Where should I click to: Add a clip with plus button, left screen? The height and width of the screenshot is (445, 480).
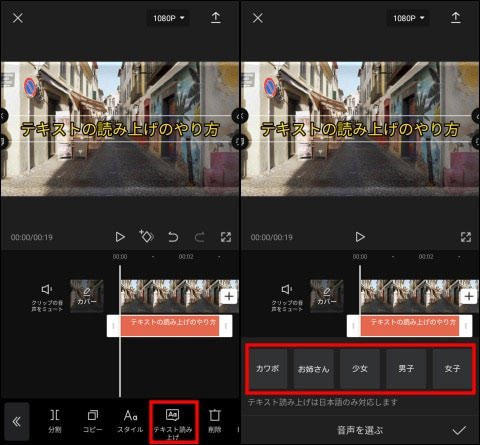229,296
